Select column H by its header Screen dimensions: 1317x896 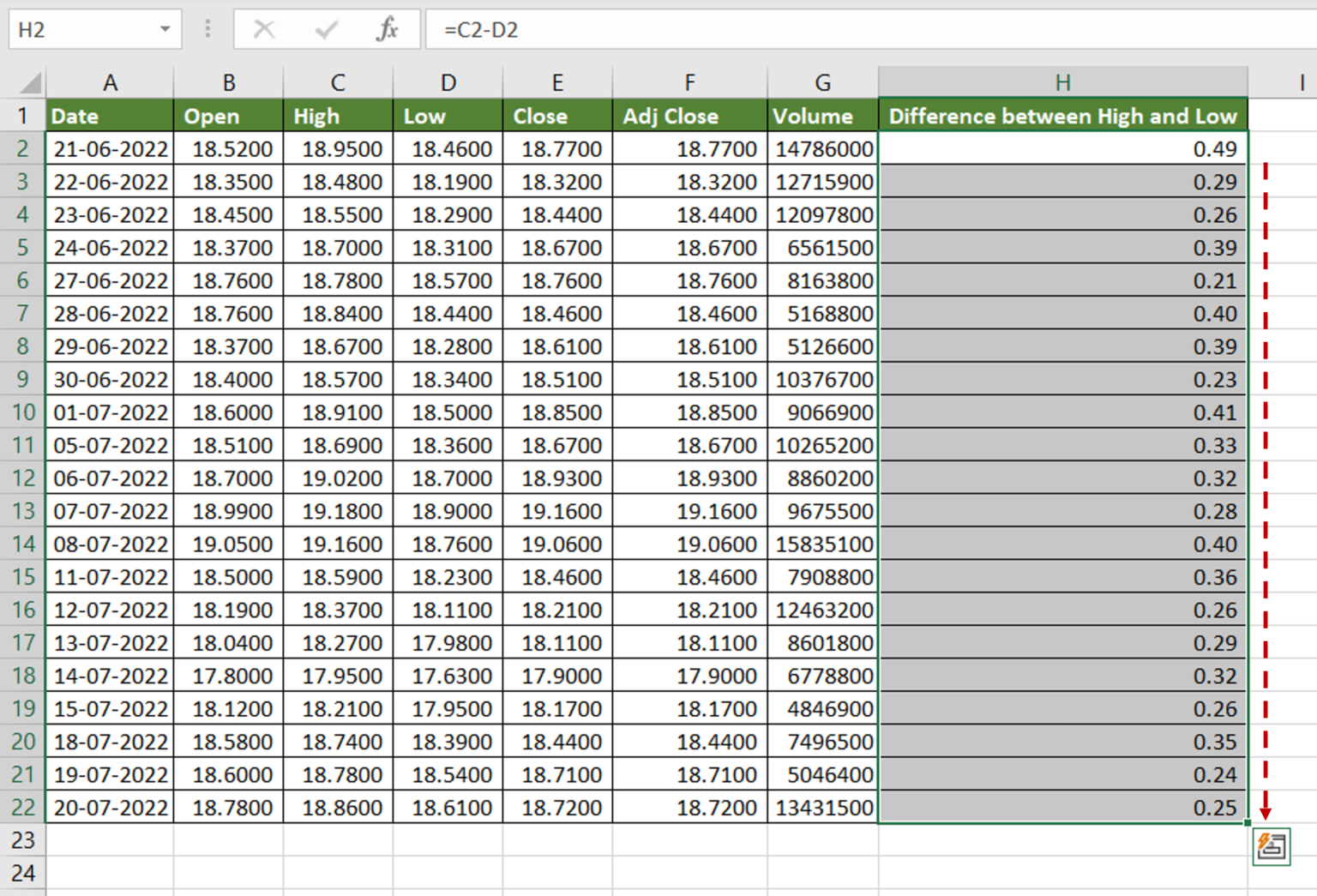coord(1062,82)
